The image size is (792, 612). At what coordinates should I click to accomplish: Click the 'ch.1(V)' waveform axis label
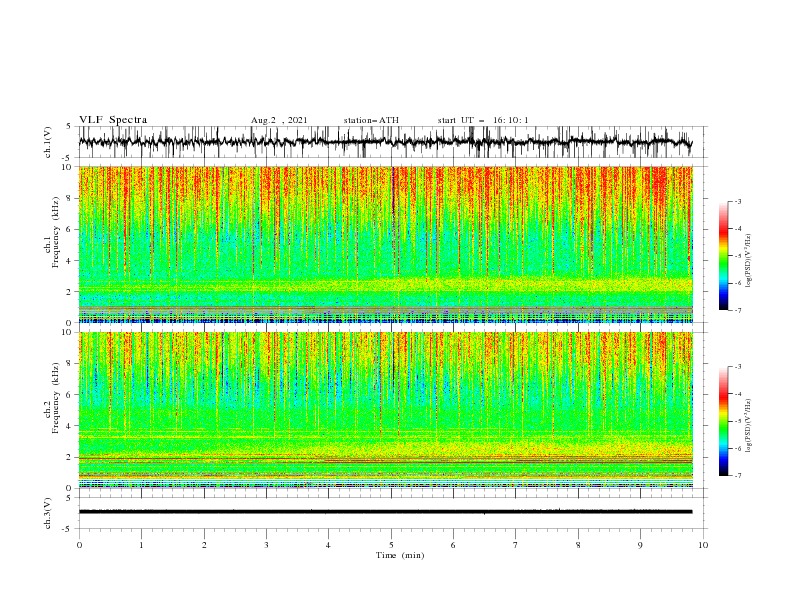(x=48, y=142)
